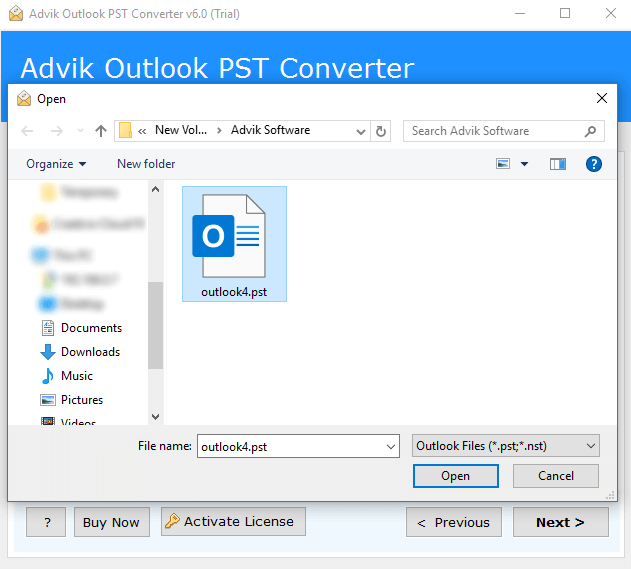Click the Up directory arrow icon
Viewport: 631px width, 569px height.
pyautogui.click(x=100, y=131)
